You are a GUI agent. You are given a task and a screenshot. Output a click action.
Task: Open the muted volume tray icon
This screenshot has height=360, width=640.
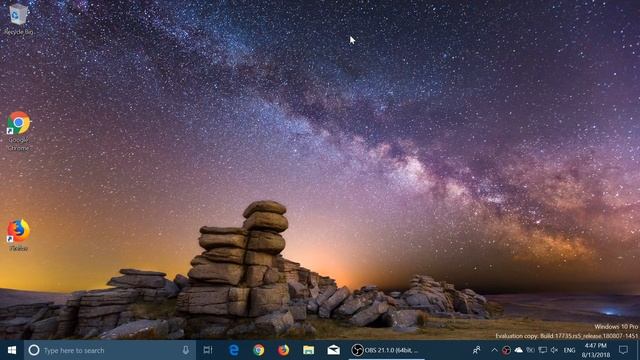[x=554, y=350]
